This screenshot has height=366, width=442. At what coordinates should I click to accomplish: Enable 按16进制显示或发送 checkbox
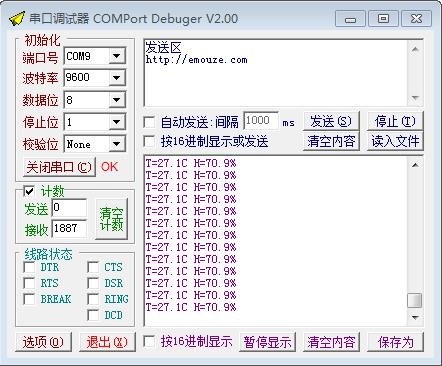(149, 141)
